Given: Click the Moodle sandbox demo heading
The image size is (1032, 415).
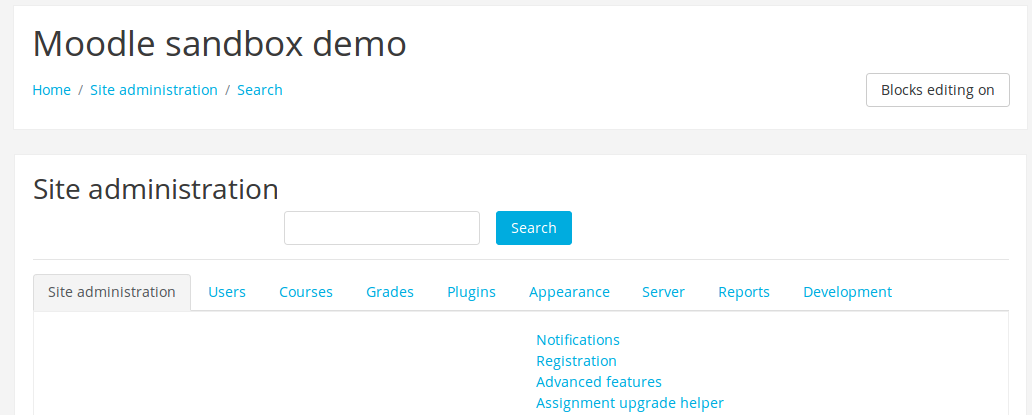Looking at the screenshot, I should (x=219, y=44).
